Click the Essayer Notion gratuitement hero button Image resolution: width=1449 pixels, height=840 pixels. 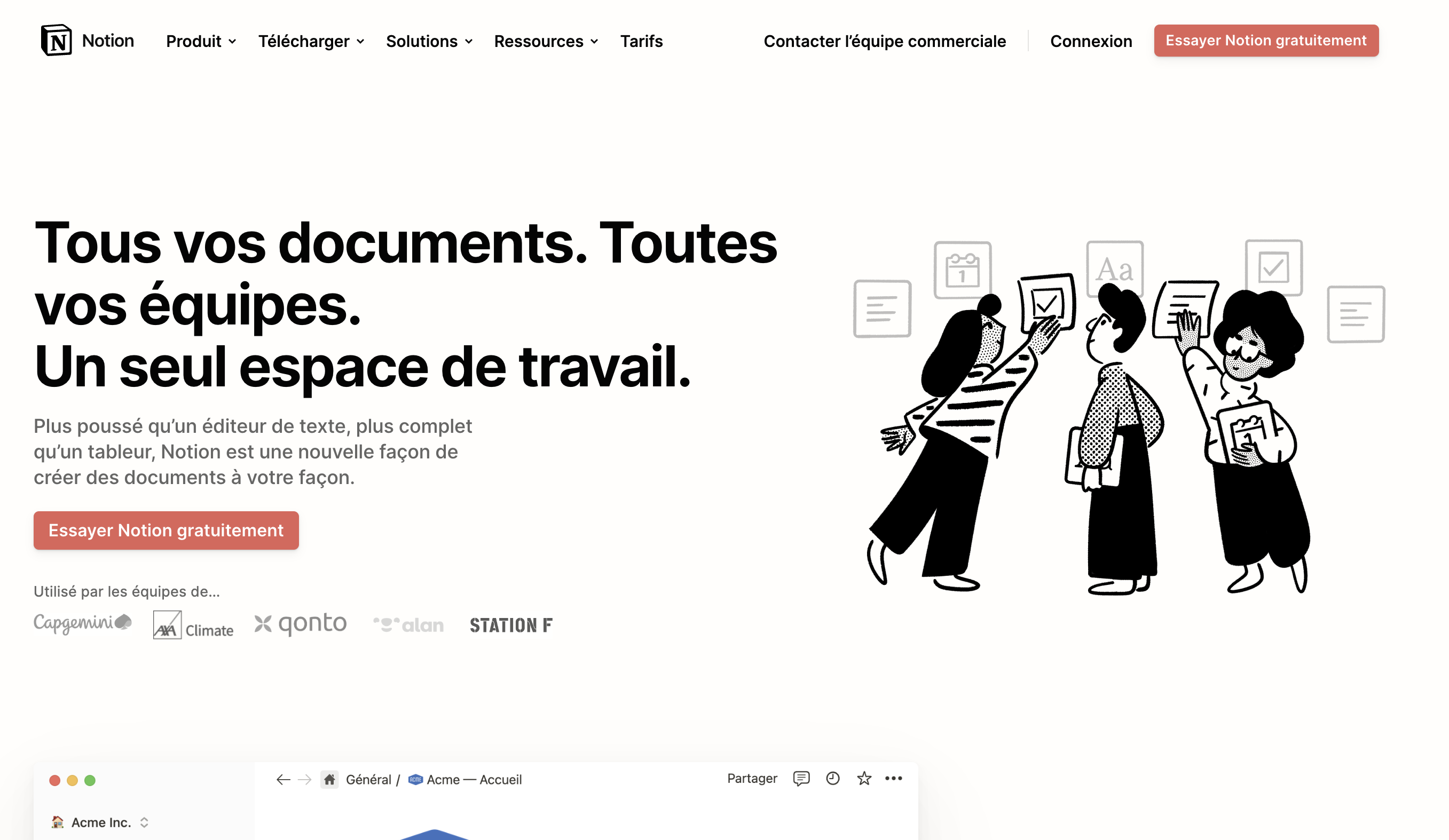click(166, 530)
